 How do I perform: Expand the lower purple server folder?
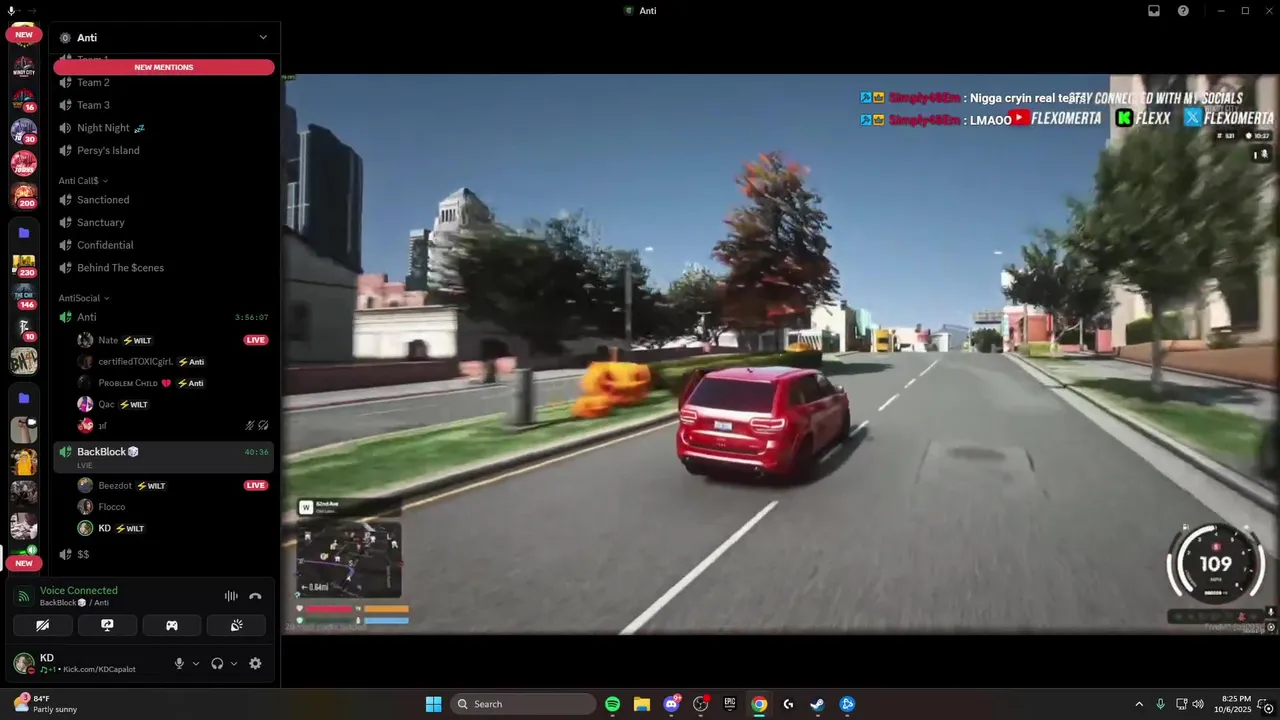[x=24, y=398]
